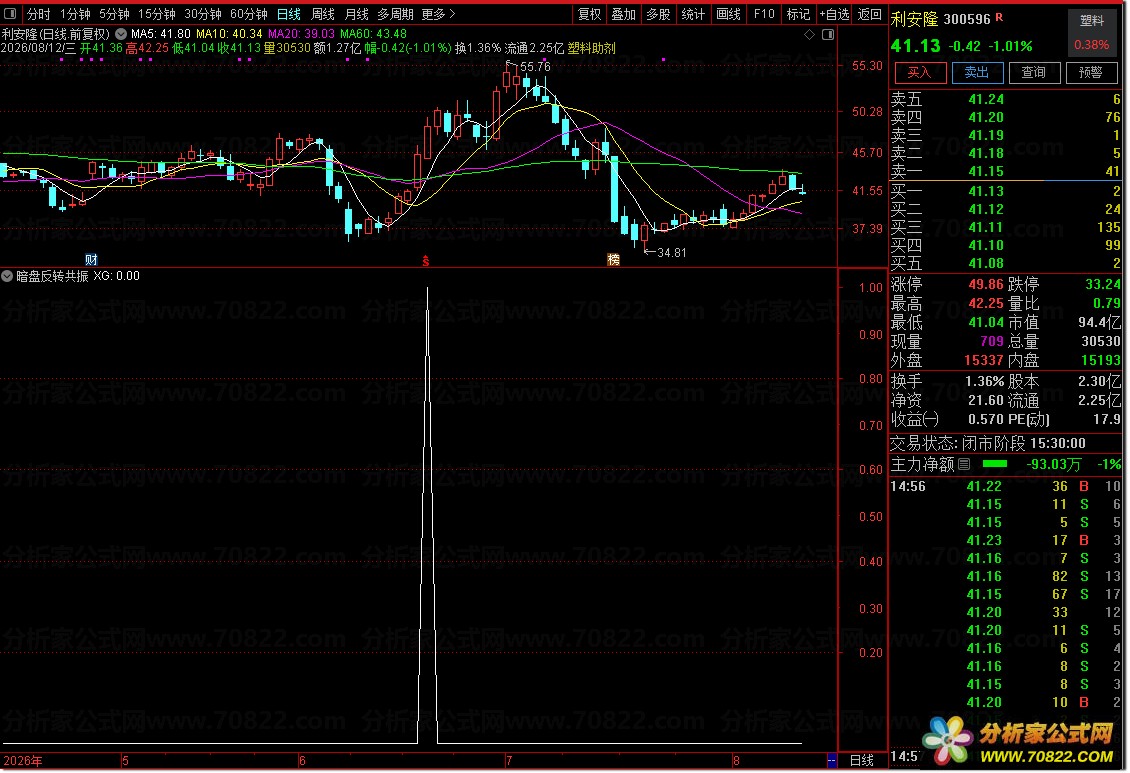1130x773 pixels.
Task: Click the 塑料助剂 sector link in chart header
Action: coord(592,48)
